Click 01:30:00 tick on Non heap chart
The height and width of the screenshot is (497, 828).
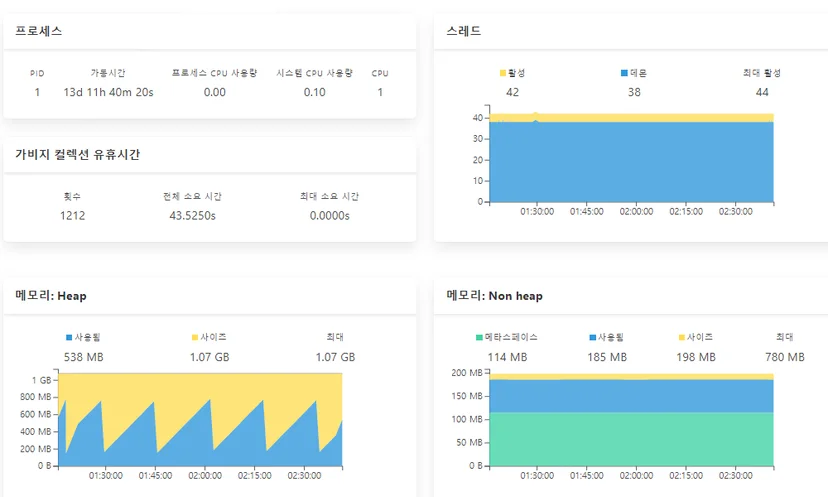pos(537,475)
